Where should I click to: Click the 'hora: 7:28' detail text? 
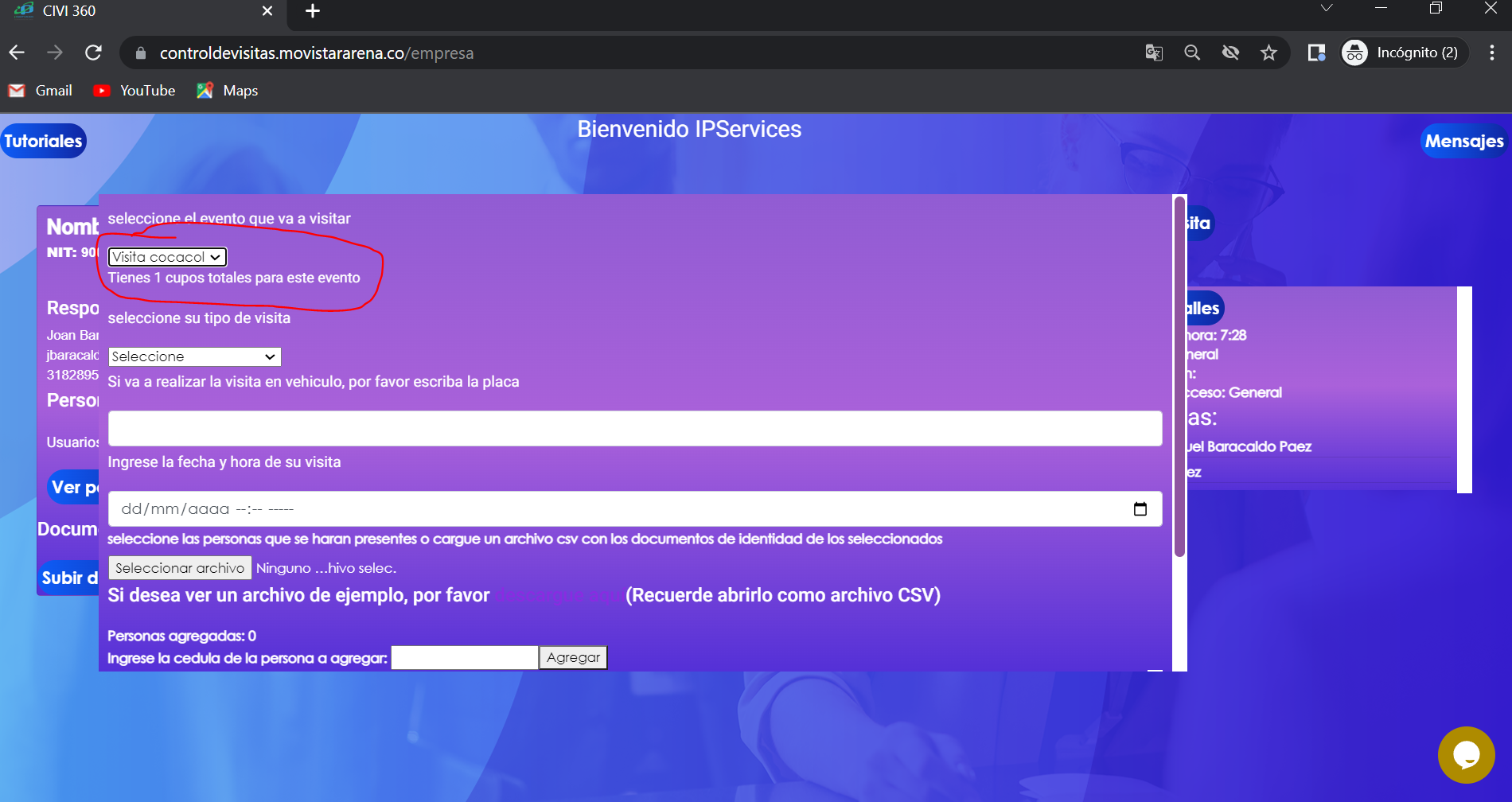[x=1217, y=335]
